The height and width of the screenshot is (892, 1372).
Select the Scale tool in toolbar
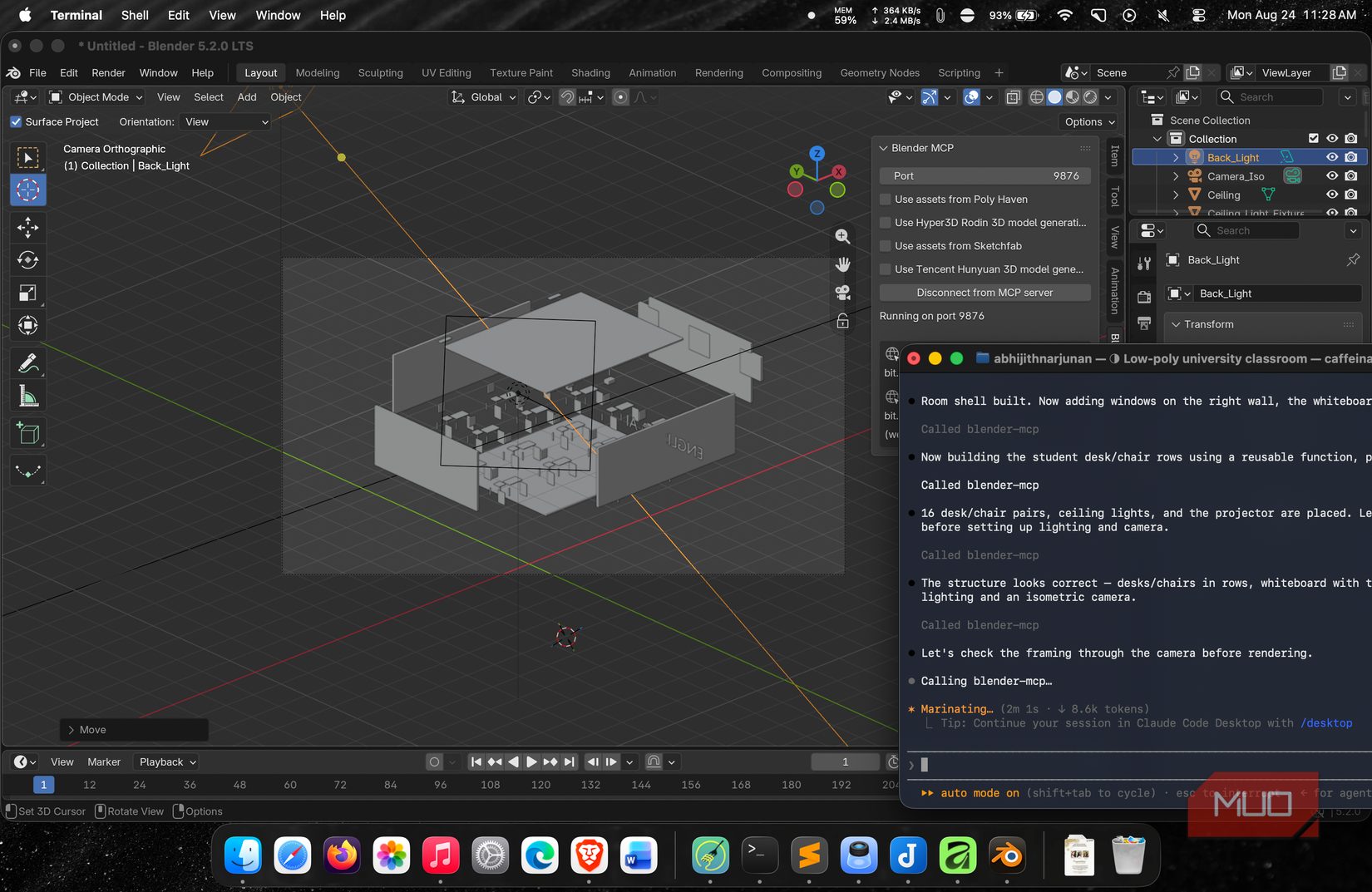click(x=28, y=293)
